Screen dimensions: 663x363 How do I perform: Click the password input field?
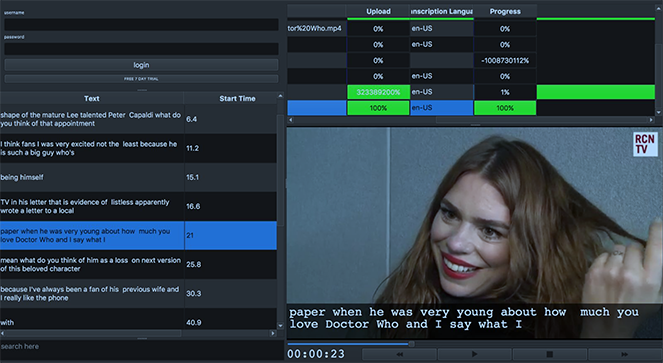[141, 49]
